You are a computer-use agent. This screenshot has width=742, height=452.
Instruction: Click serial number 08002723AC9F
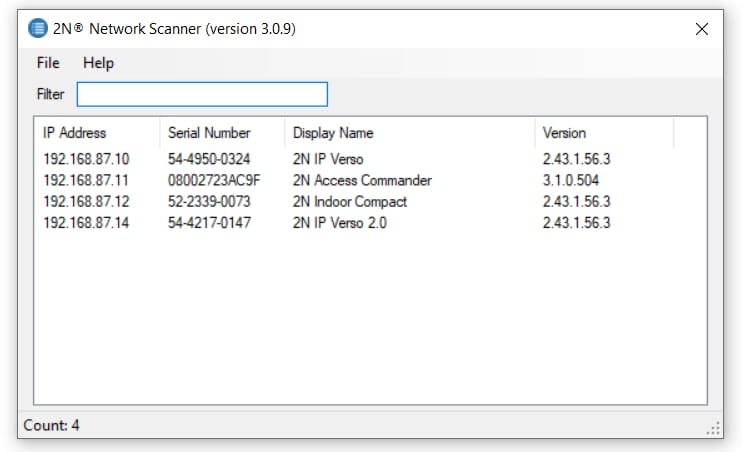click(x=214, y=180)
